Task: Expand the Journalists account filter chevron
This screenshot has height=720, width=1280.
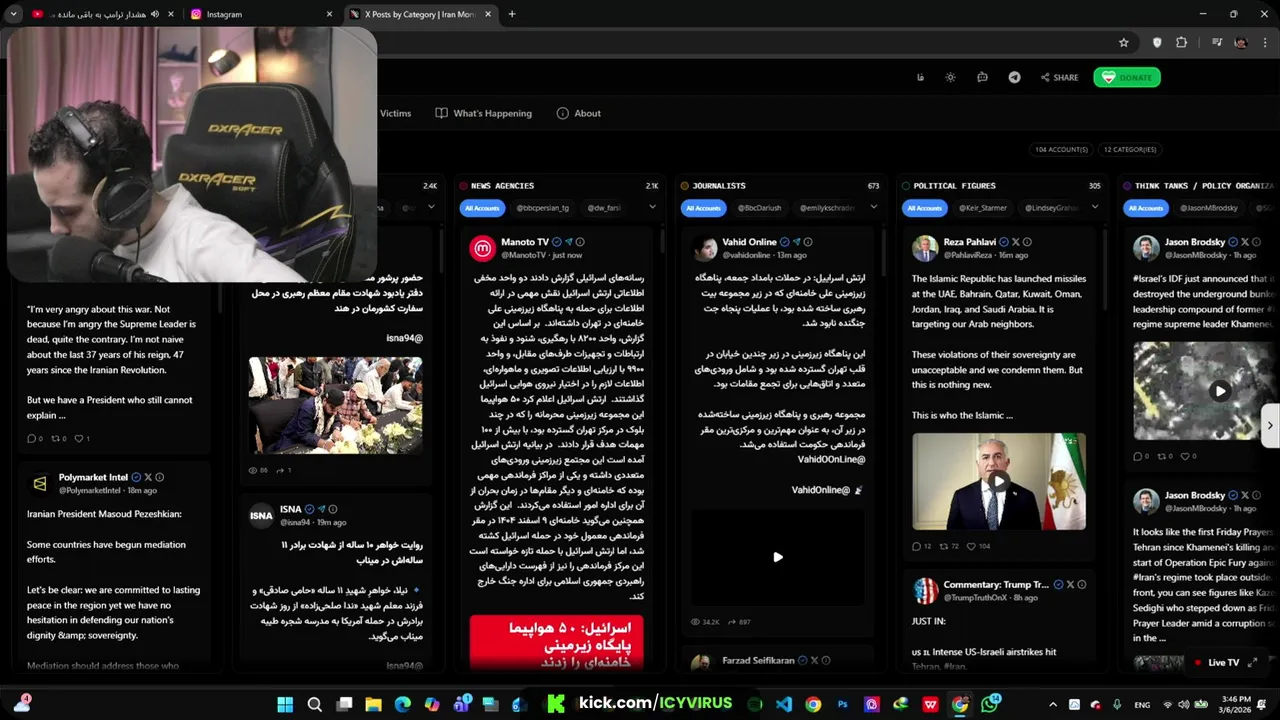Action: tap(873, 207)
